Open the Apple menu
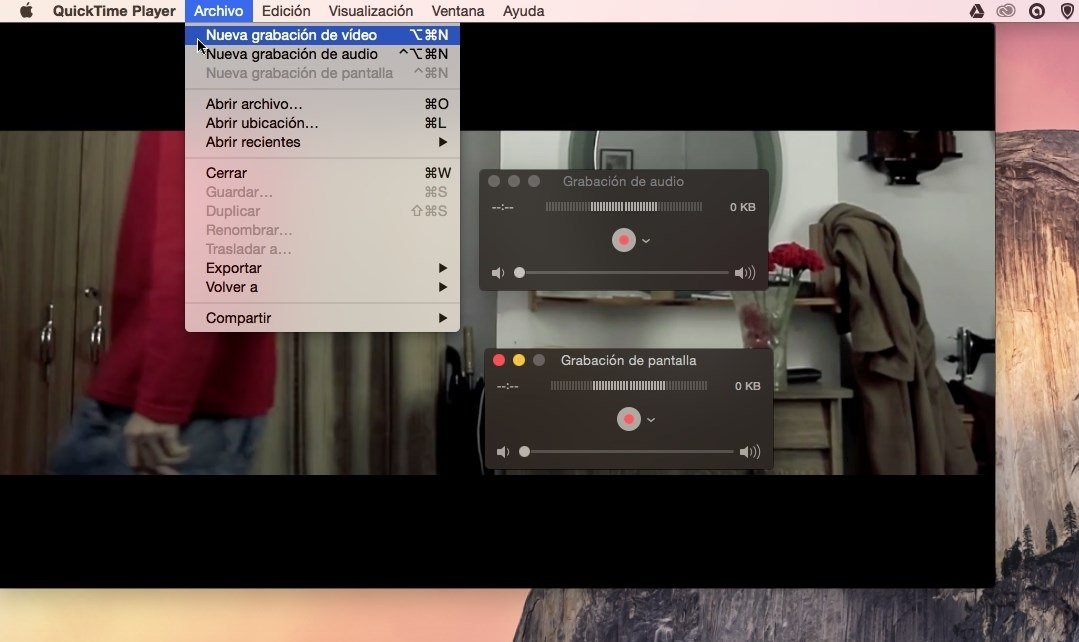The height and width of the screenshot is (642, 1079). [x=26, y=11]
